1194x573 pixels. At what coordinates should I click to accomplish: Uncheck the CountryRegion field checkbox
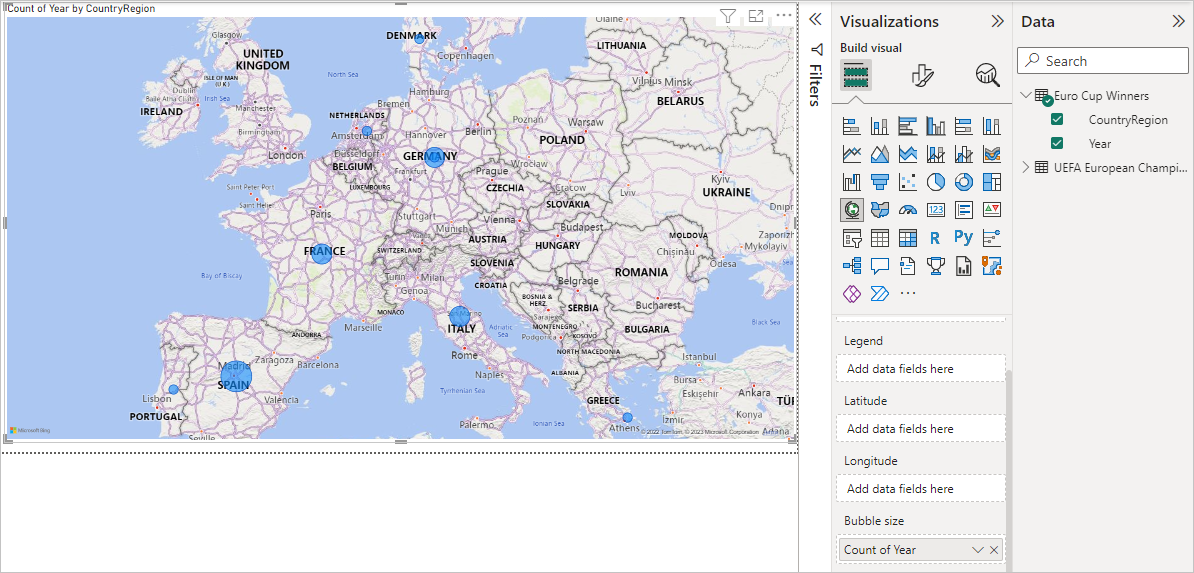click(1057, 120)
